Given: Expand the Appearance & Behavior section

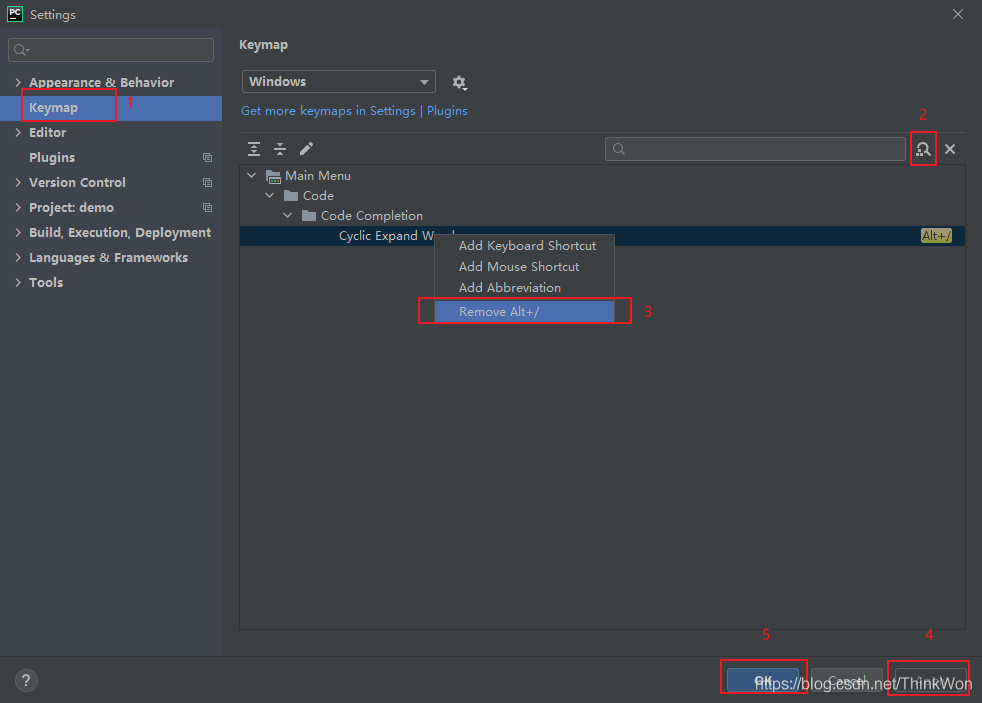Looking at the screenshot, I should tap(18, 83).
